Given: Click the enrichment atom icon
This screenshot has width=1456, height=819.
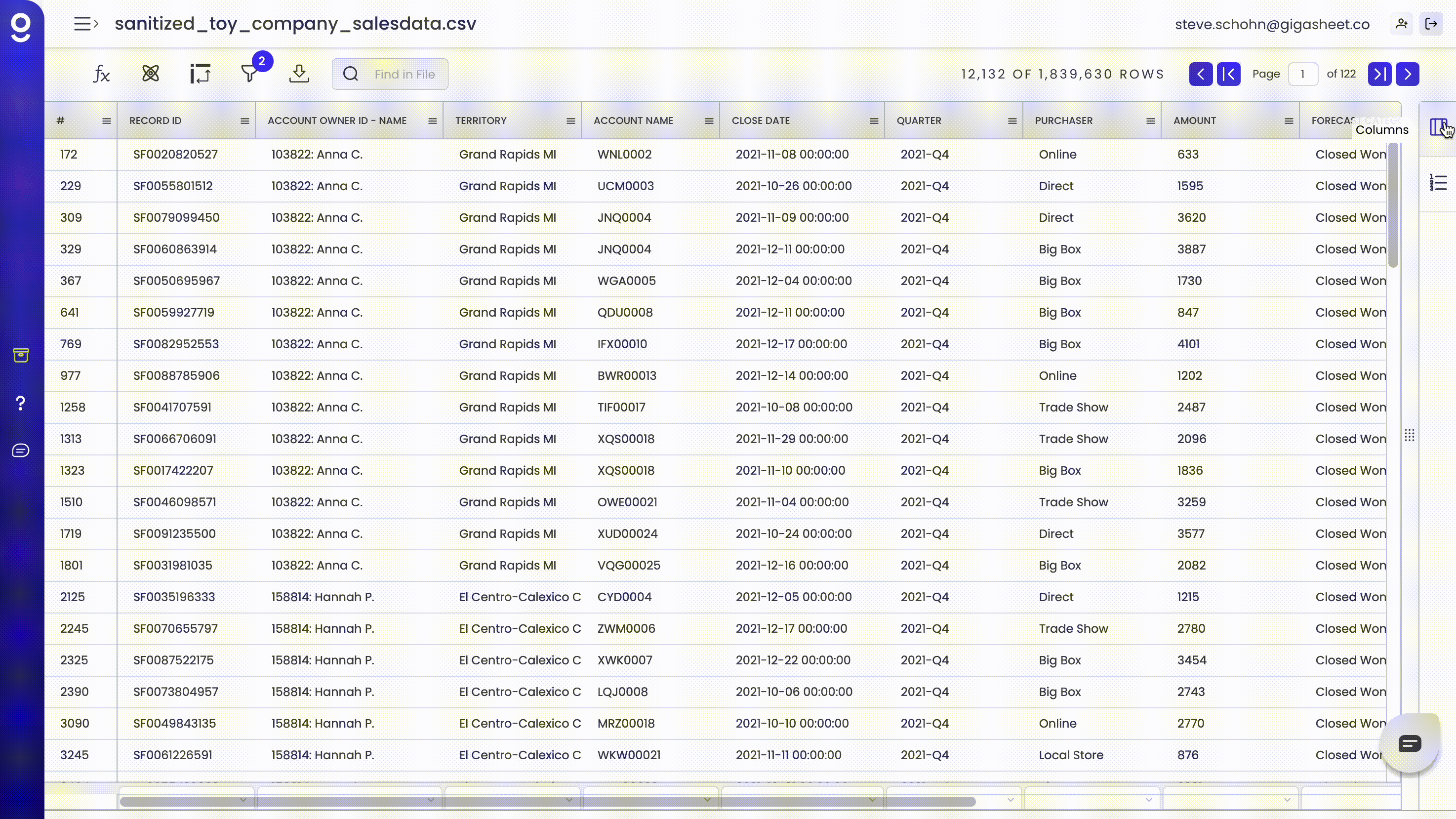Looking at the screenshot, I should point(150,74).
